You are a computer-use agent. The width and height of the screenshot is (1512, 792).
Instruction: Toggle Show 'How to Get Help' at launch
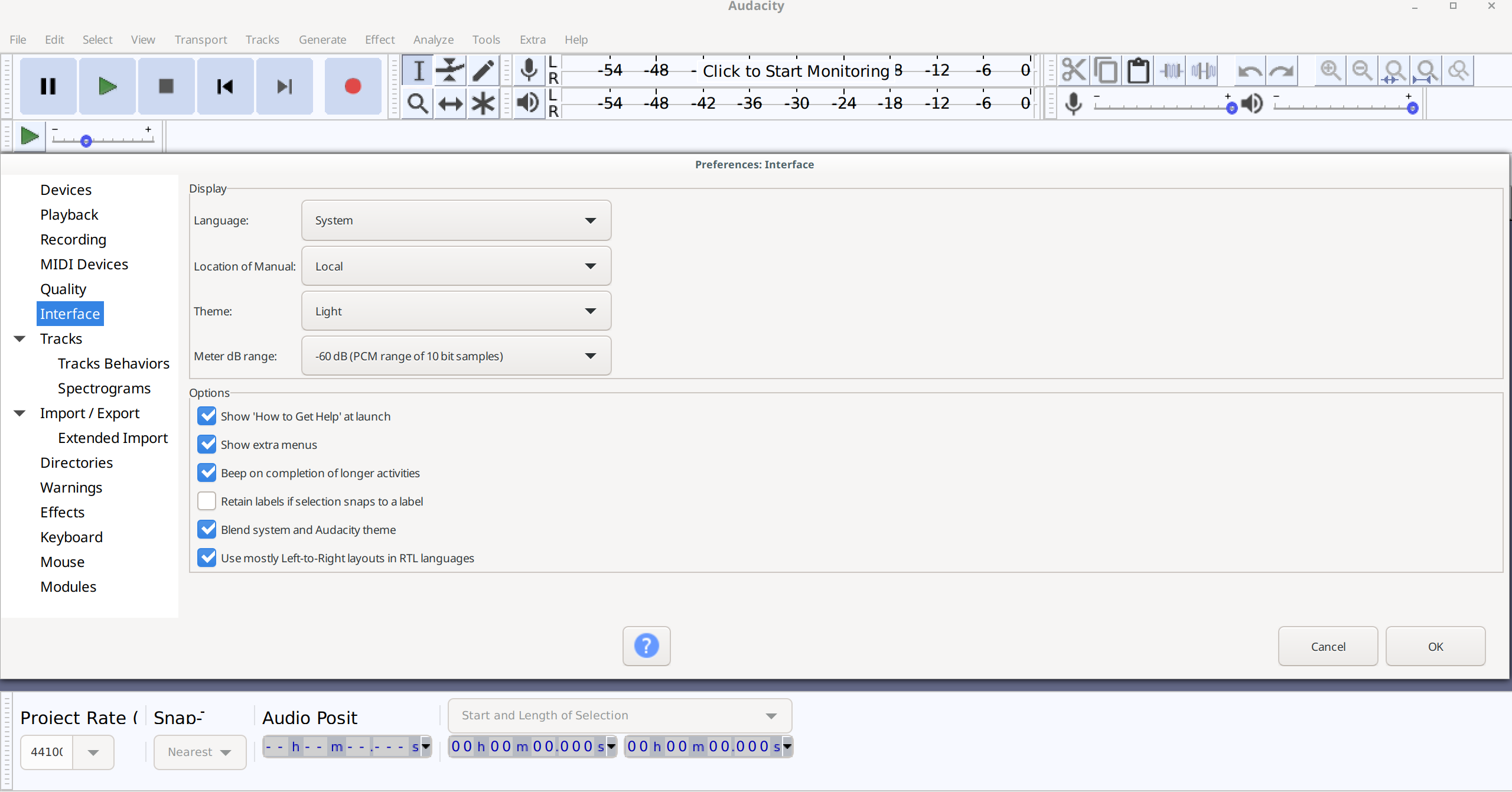[207, 416]
